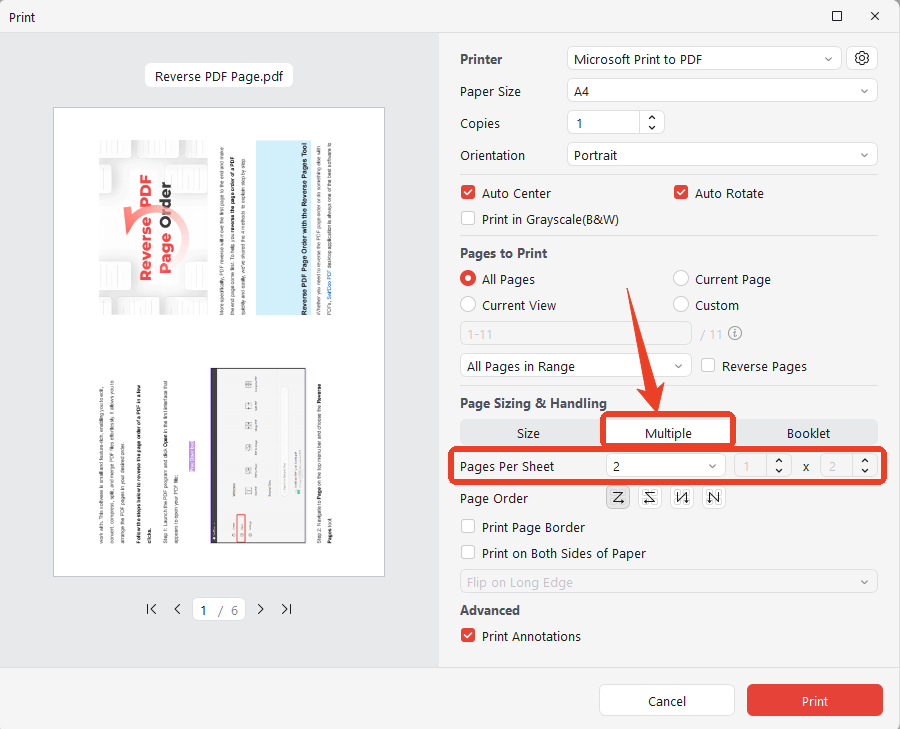
Task: Switch to Size tab
Action: [528, 433]
